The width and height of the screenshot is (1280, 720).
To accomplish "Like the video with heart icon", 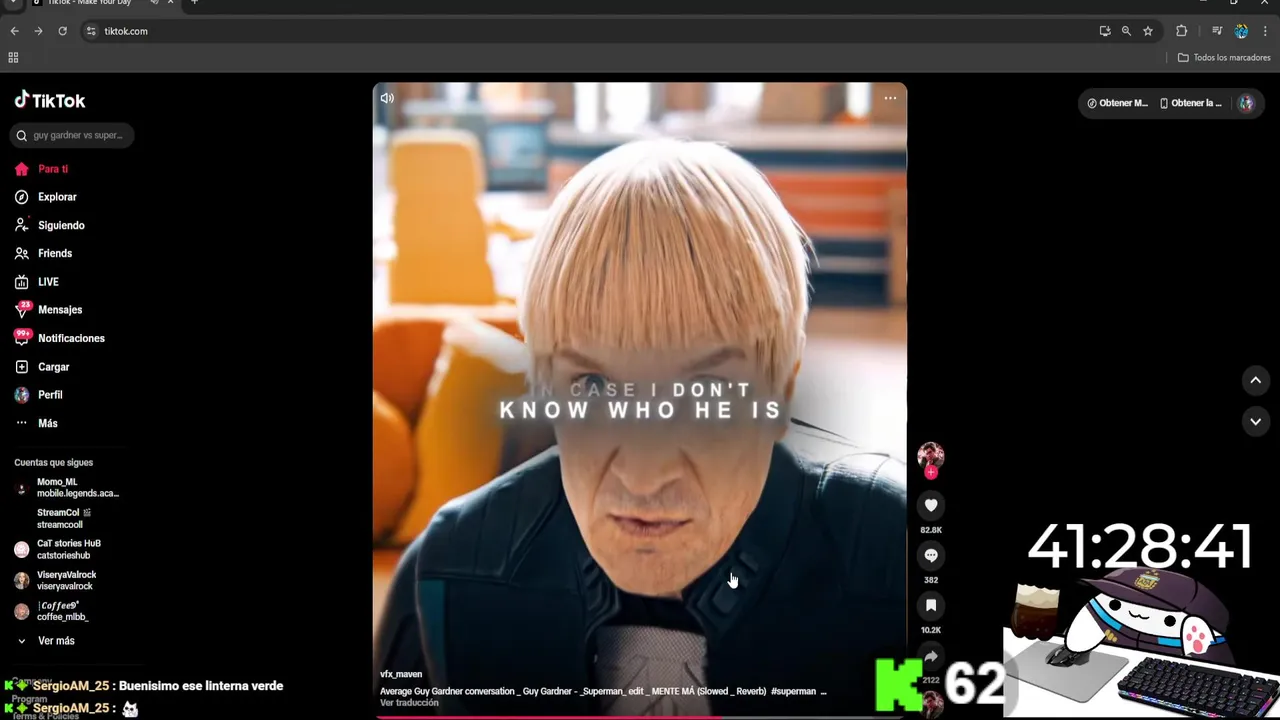I will (931, 506).
